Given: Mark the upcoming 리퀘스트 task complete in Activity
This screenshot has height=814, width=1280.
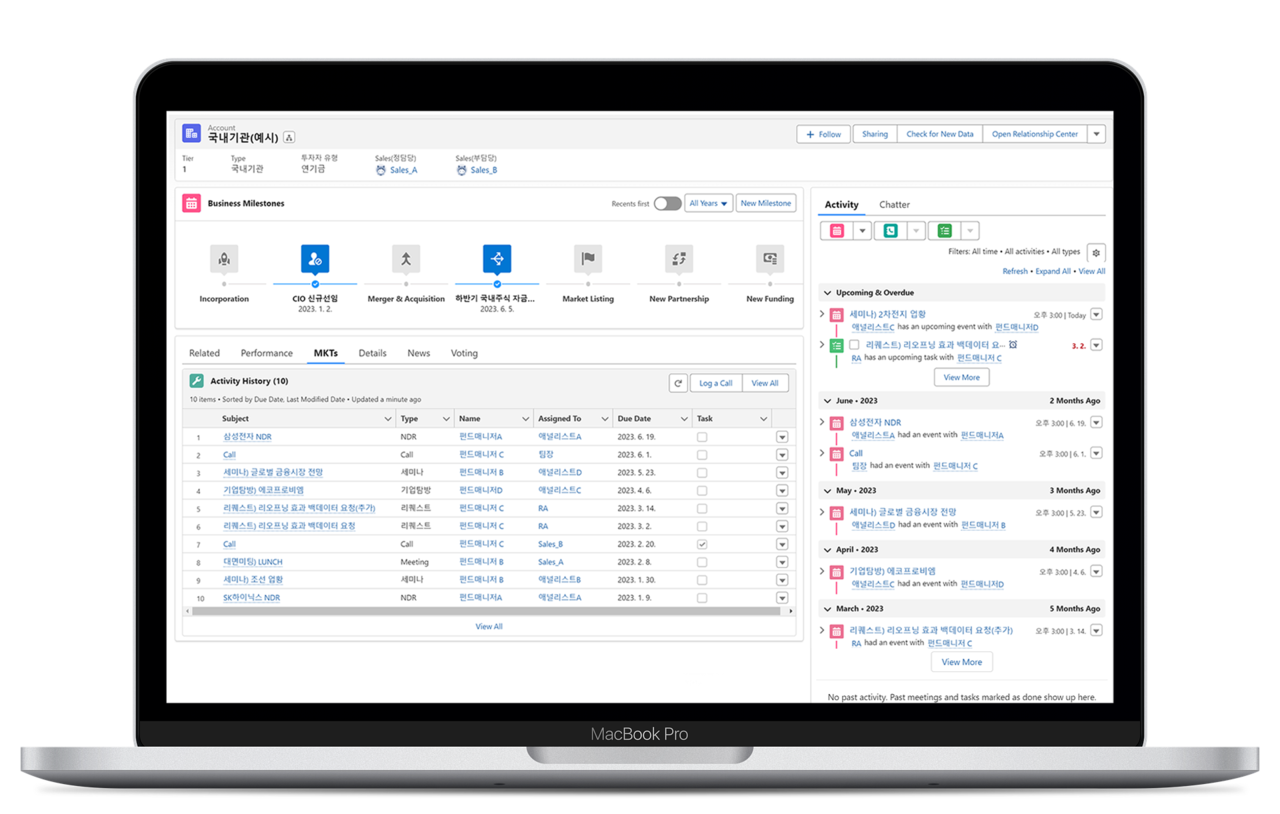Looking at the screenshot, I should pyautogui.click(x=854, y=345).
